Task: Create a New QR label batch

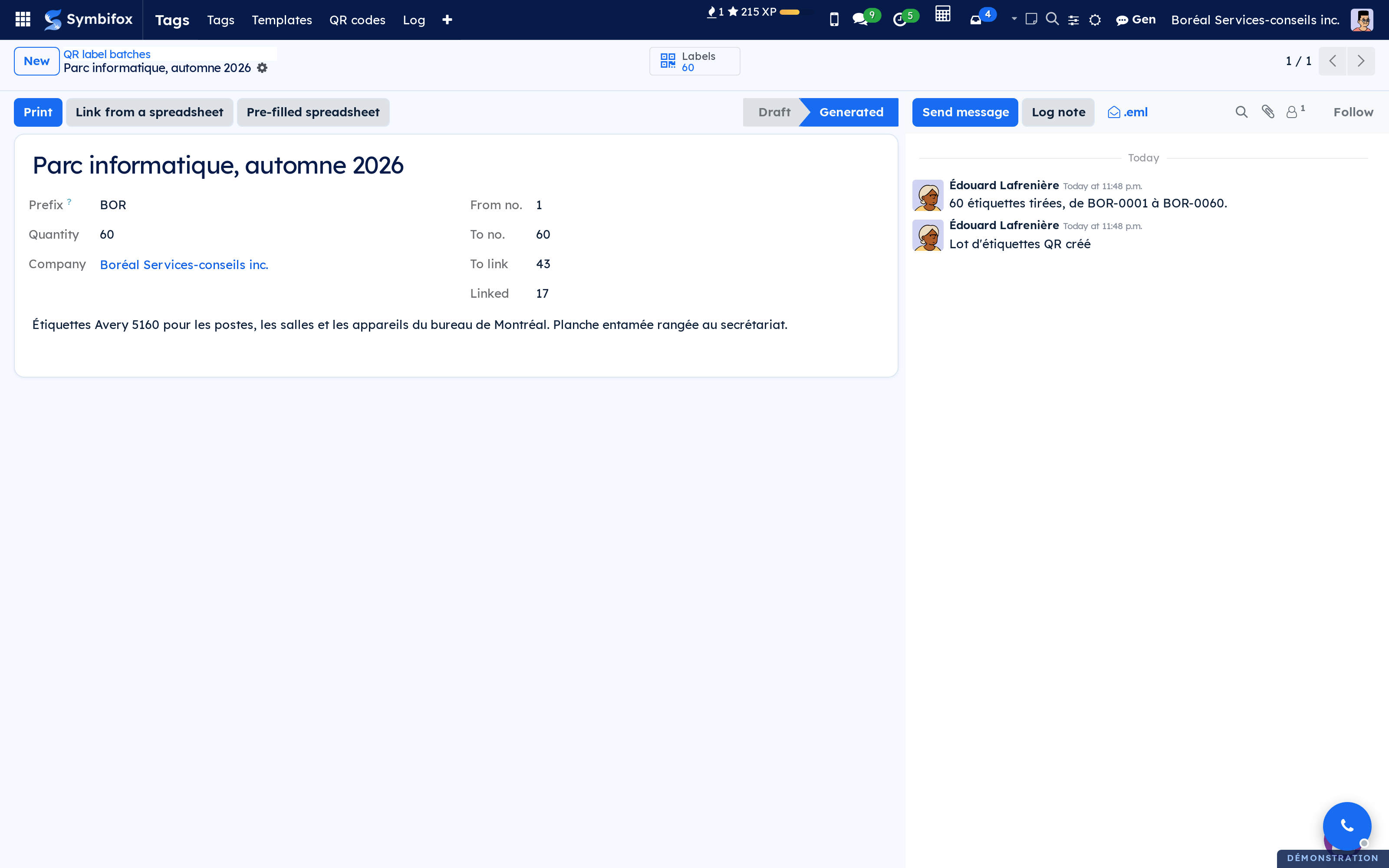Action: point(37,61)
